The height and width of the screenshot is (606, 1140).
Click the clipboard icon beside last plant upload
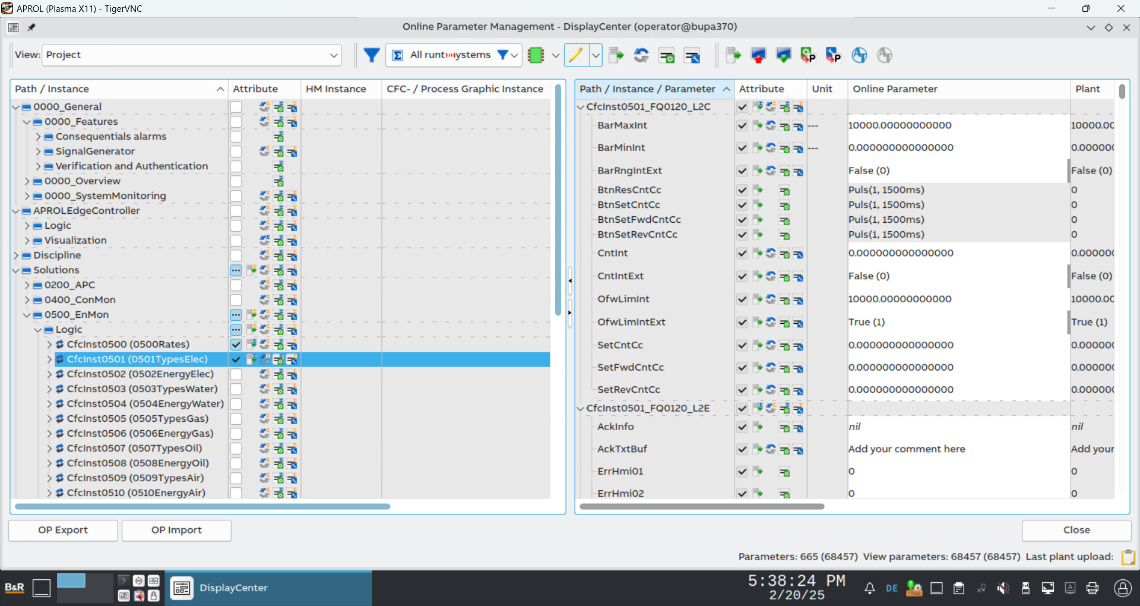[1128, 557]
